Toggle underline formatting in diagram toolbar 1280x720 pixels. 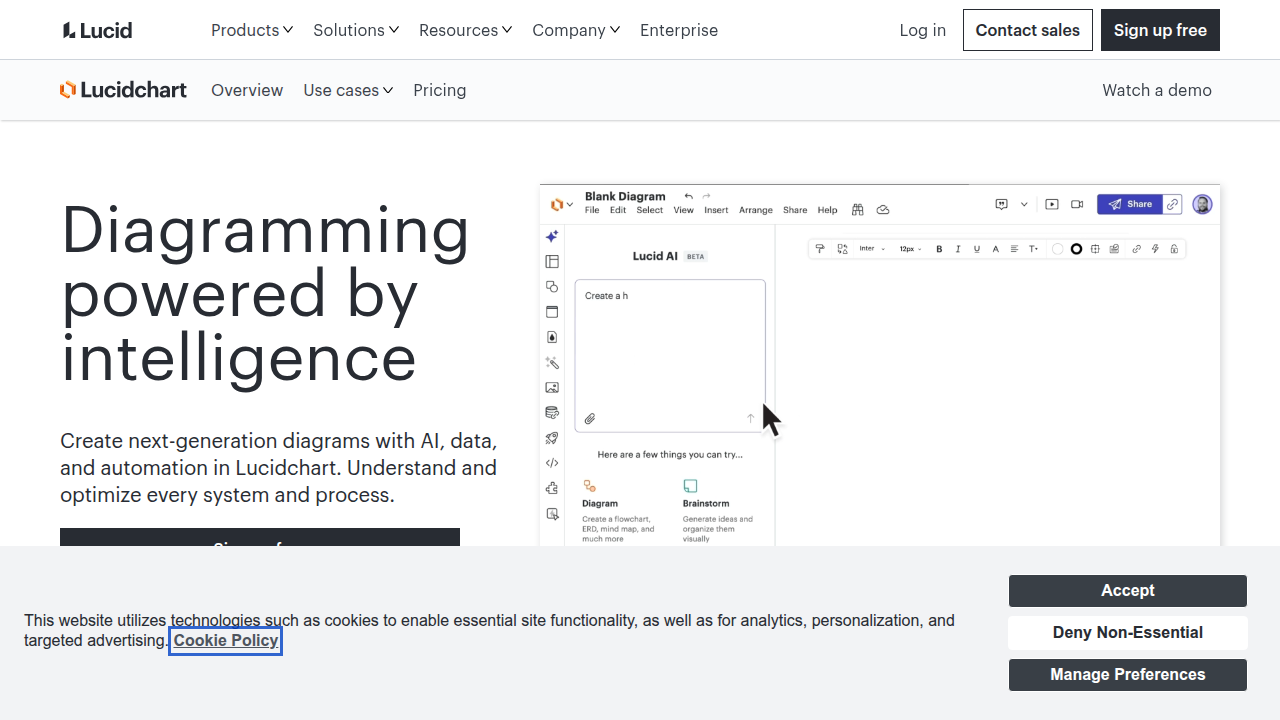pos(977,249)
